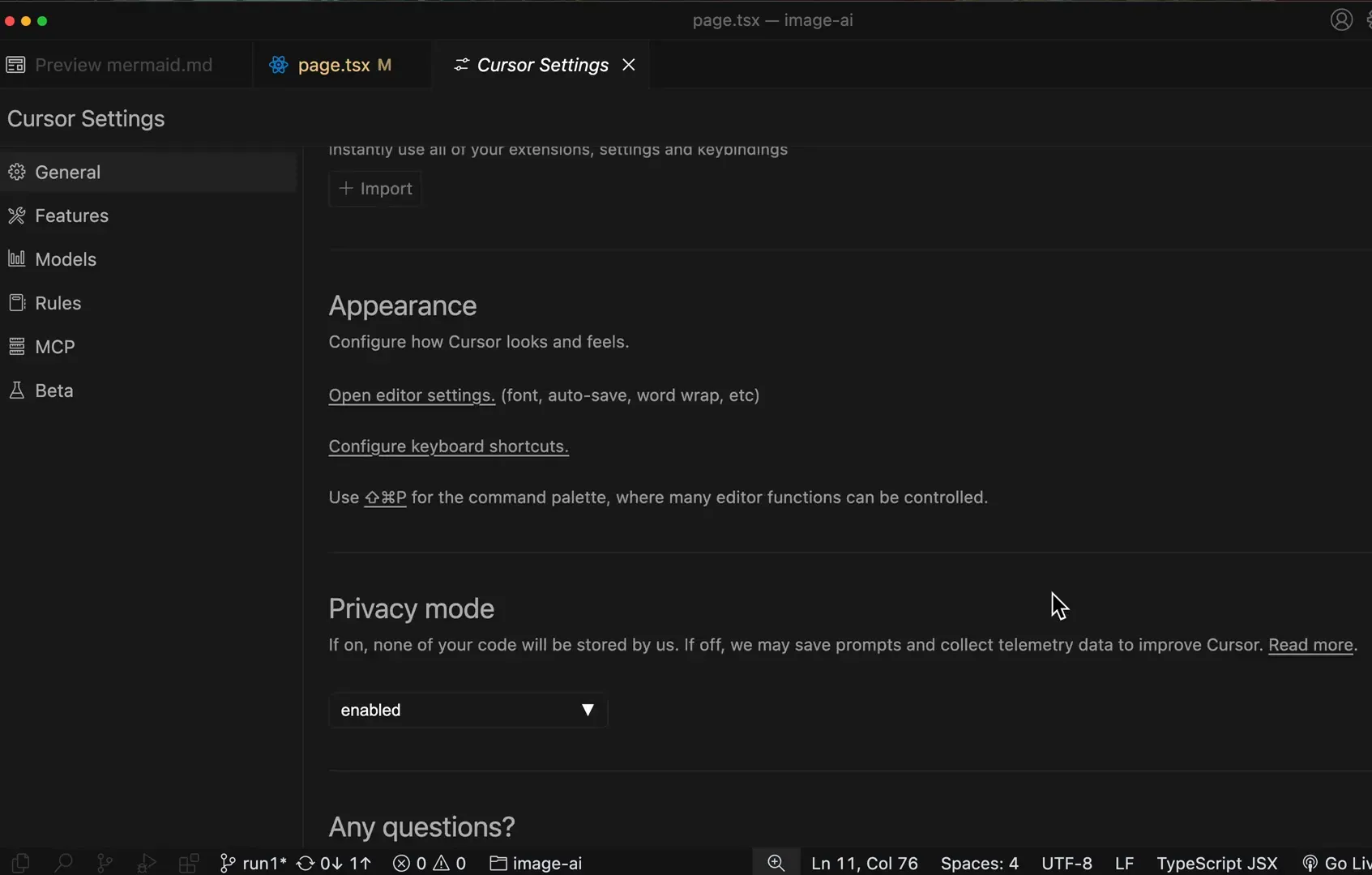Click Ln 11, Col 76 cursor position

point(865,864)
